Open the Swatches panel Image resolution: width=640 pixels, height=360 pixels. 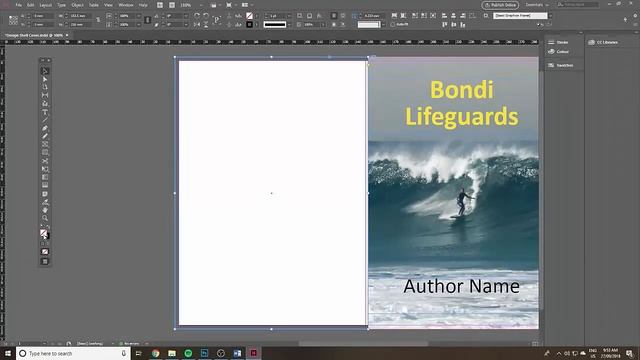560,65
